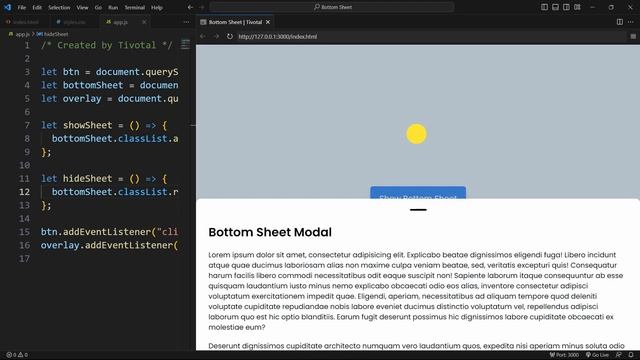Close the Bottom Sheet | Tivotal tab
640x360 pixels.
coord(268,22)
